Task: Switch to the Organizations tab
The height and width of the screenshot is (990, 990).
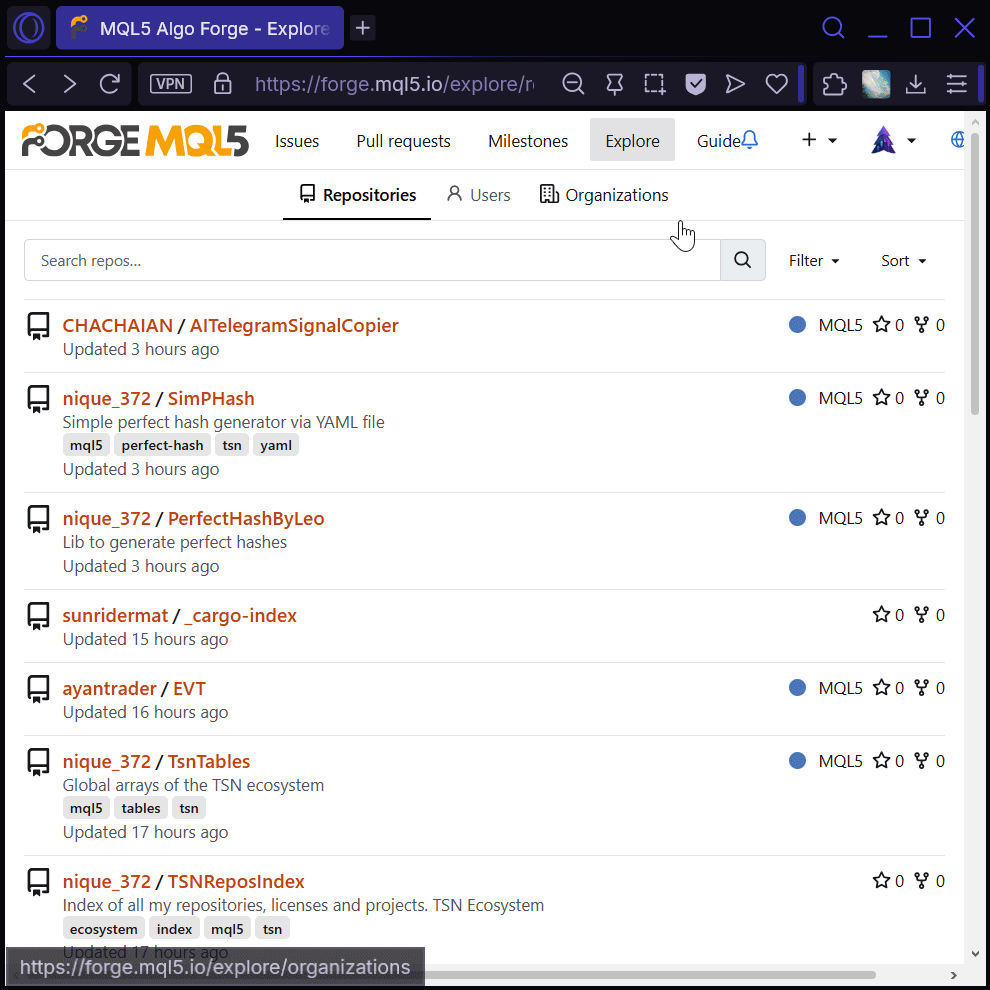Action: coord(604,195)
